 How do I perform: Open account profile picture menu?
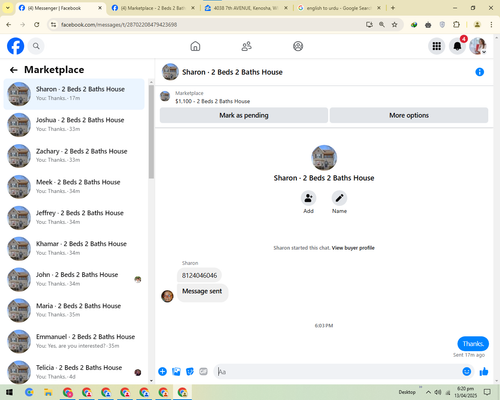pos(478,46)
